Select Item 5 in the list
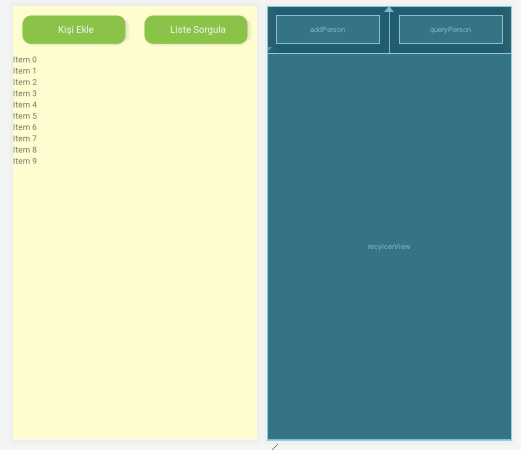521x450 pixels. pyautogui.click(x=25, y=116)
